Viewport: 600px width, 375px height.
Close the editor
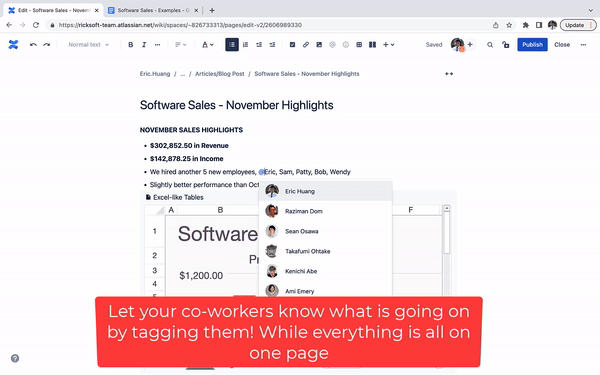tap(562, 45)
